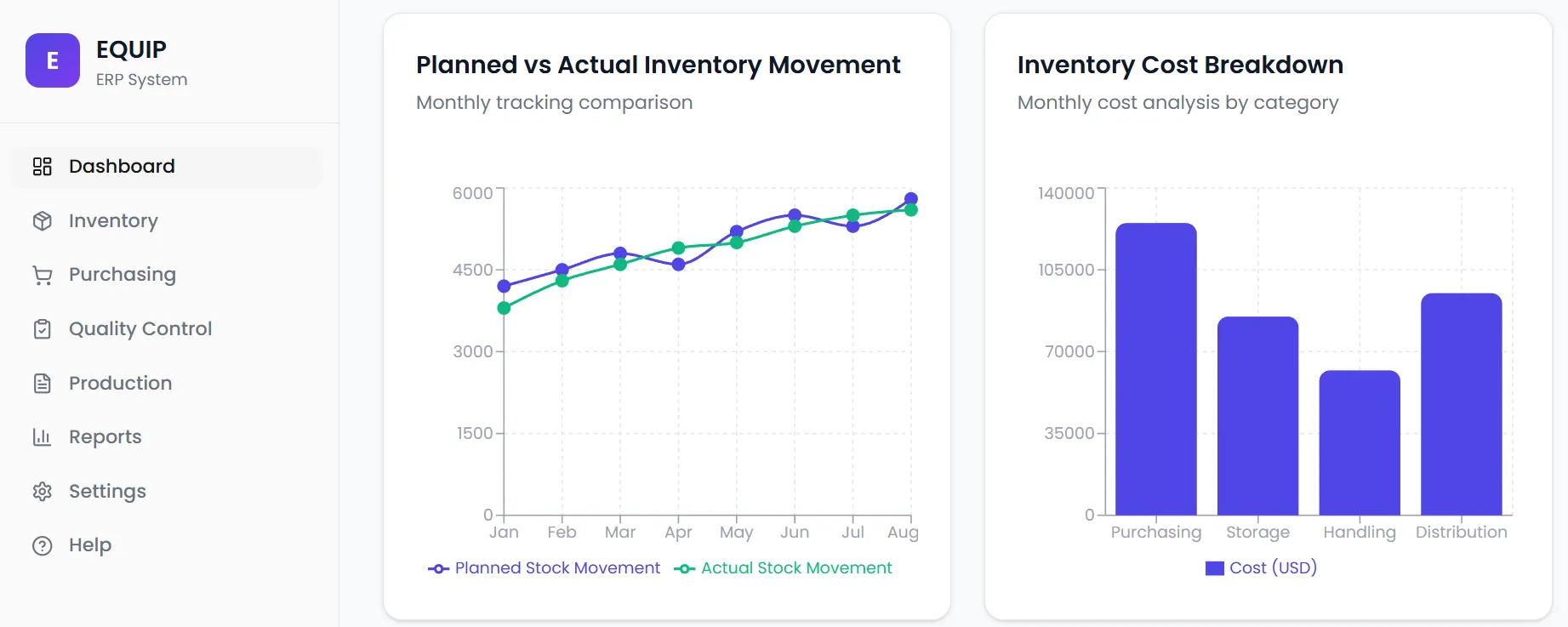Image resolution: width=1568 pixels, height=627 pixels.
Task: Go to the Purchasing section
Action: (123, 275)
